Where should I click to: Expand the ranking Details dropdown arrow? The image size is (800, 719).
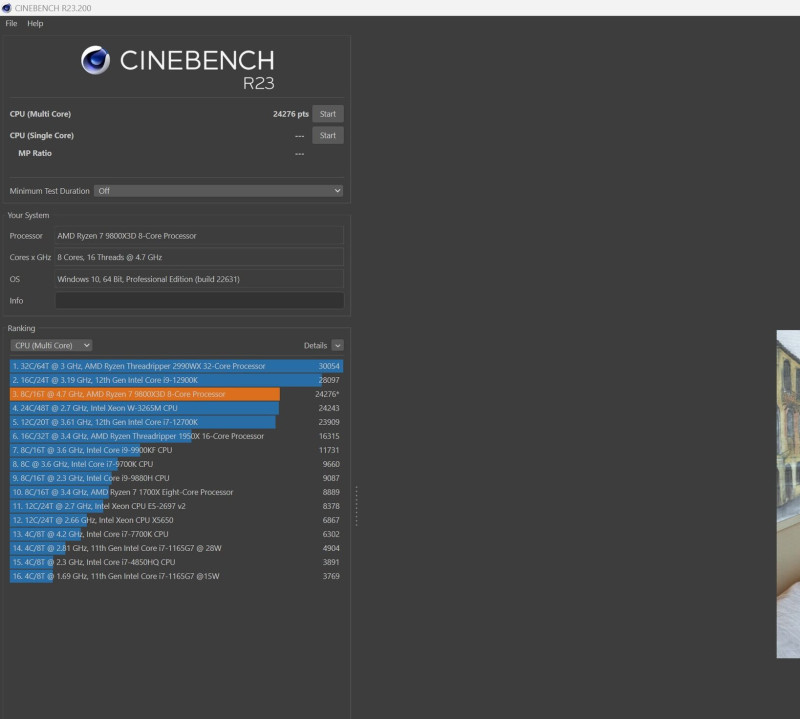[x=337, y=345]
